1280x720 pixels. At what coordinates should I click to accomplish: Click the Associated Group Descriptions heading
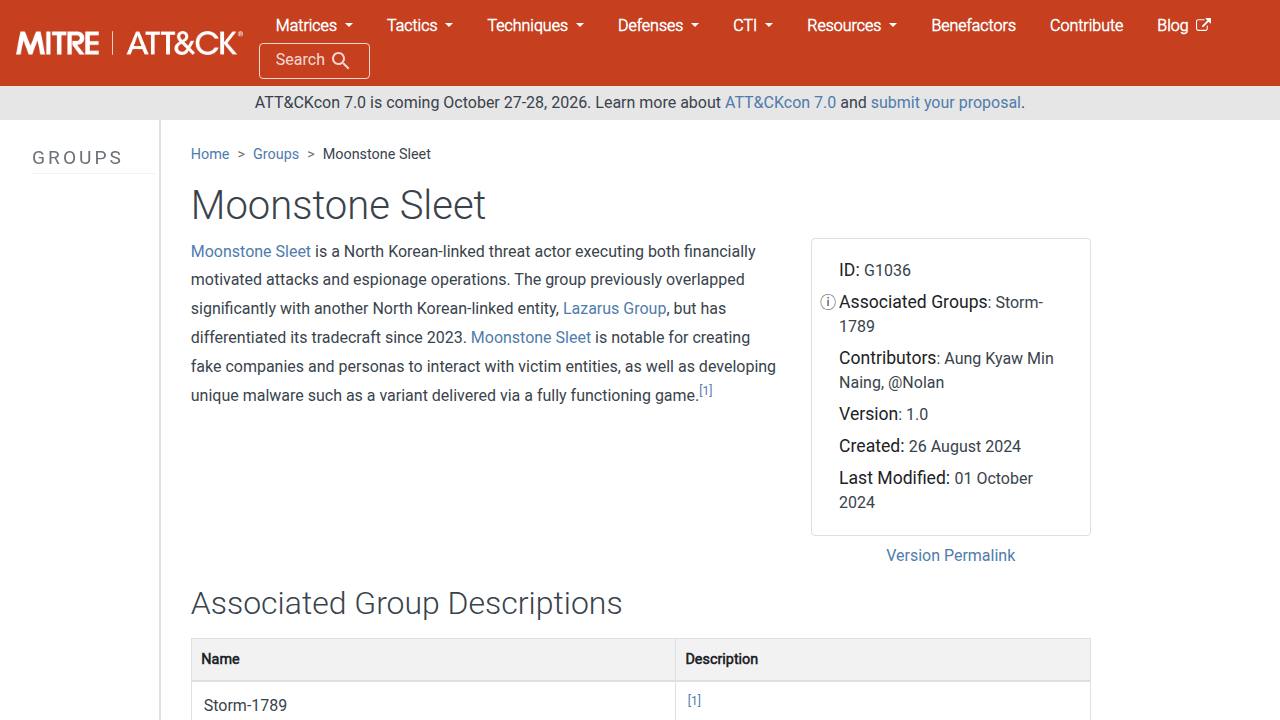pyautogui.click(x=407, y=603)
